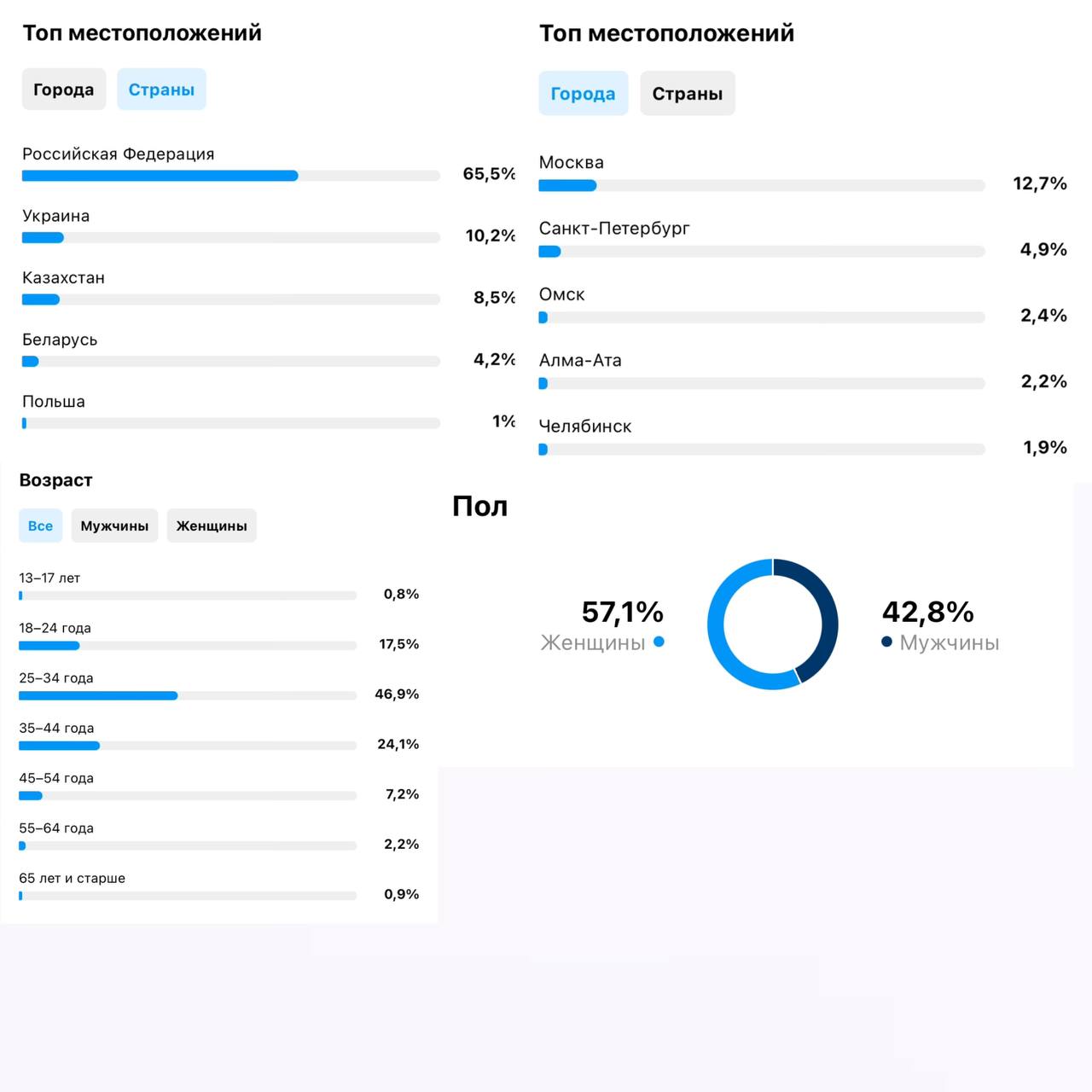The width and height of the screenshot is (1092, 1092).
Task: Filter age by Женщины
Action: coord(212,526)
